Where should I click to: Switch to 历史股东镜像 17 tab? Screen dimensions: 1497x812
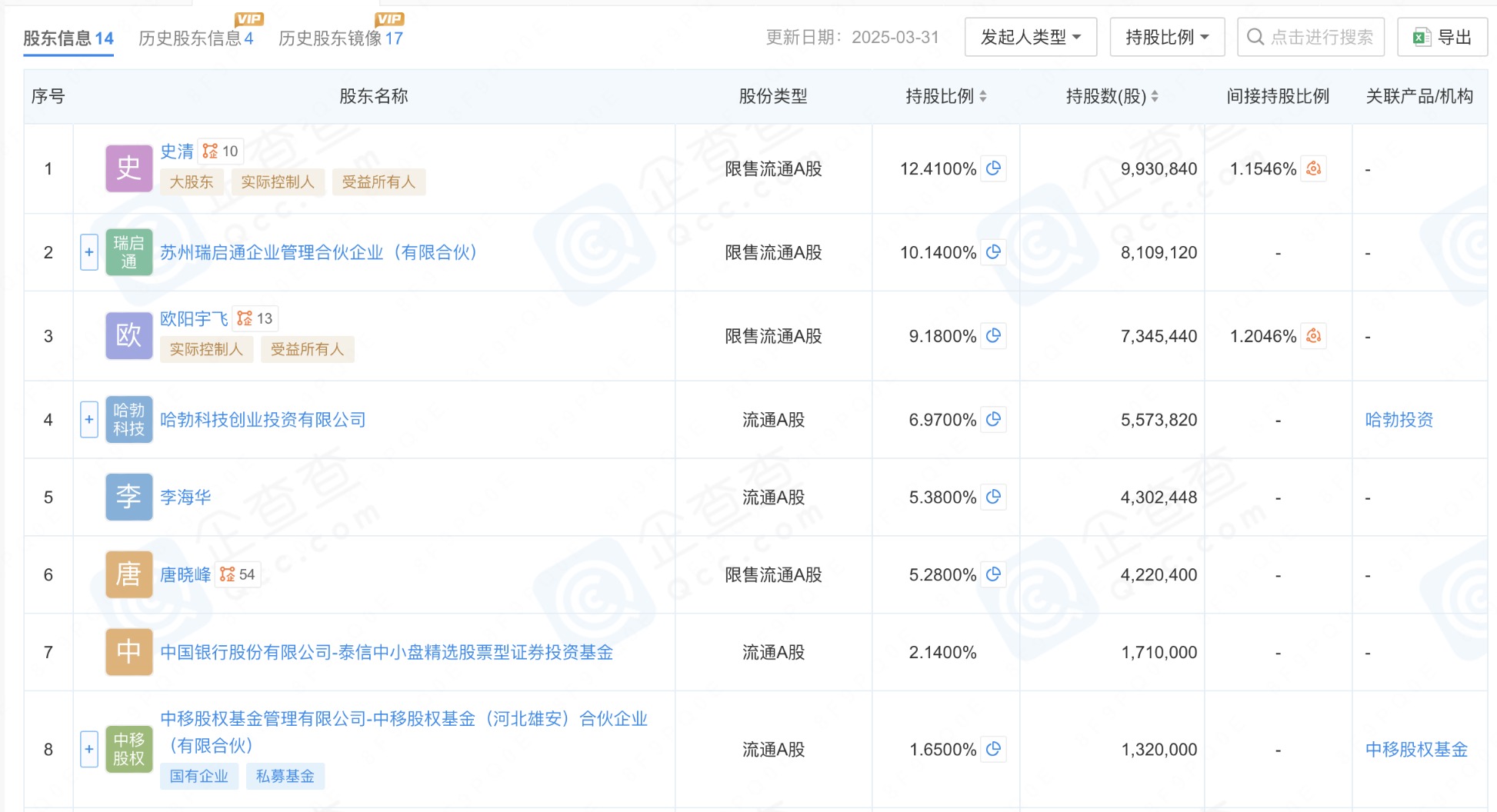tap(341, 38)
